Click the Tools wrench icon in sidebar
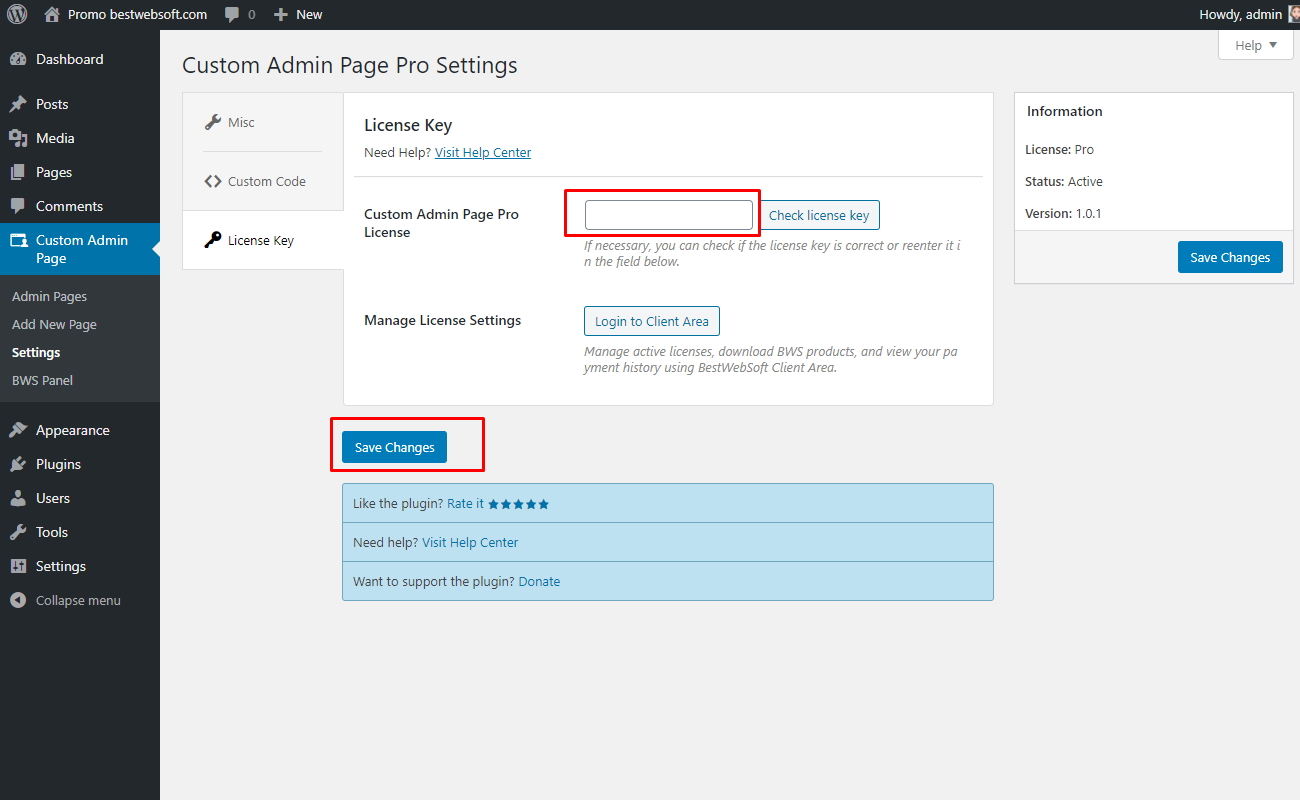 (18, 532)
